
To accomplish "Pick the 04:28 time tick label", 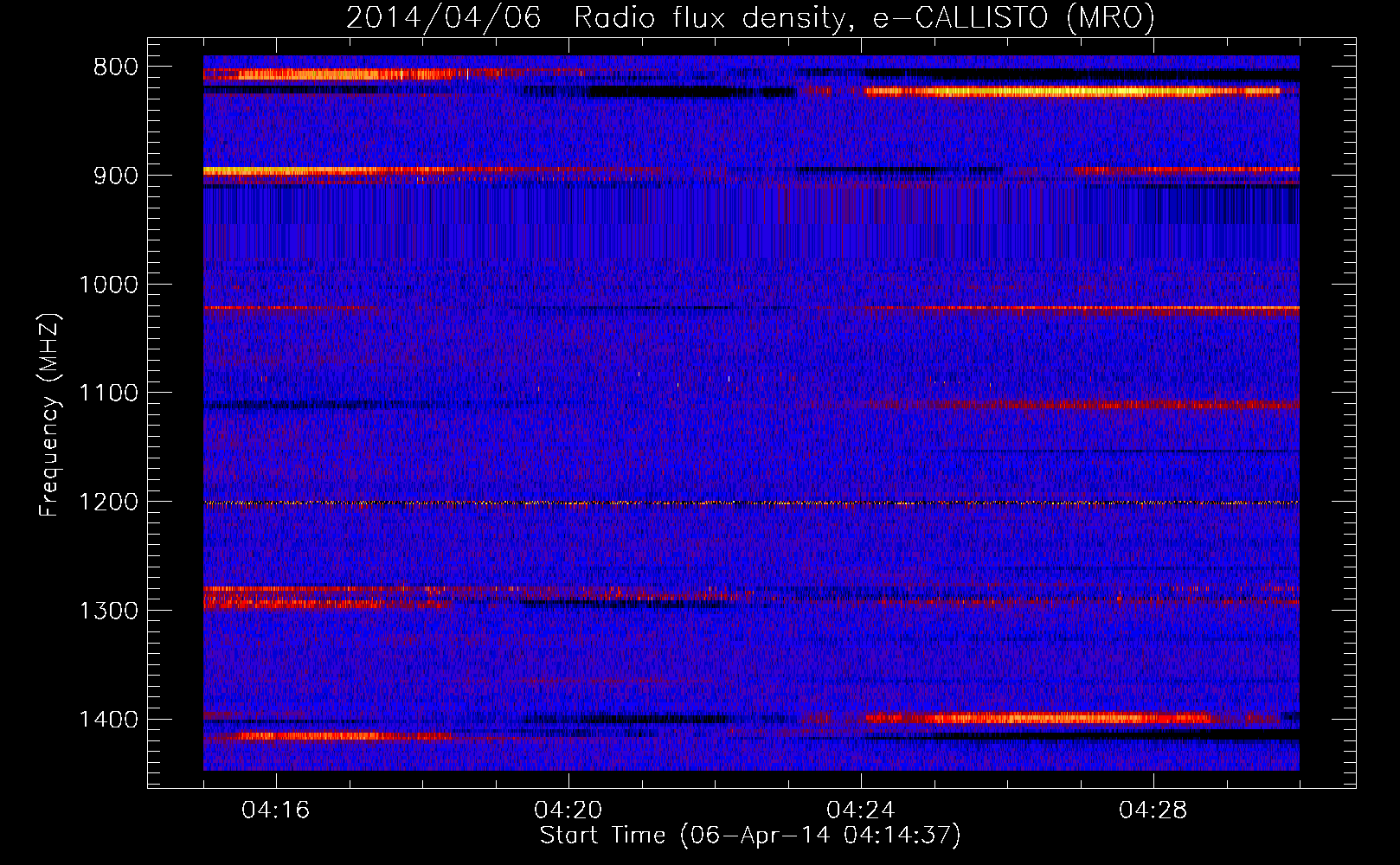I will point(1153,811).
